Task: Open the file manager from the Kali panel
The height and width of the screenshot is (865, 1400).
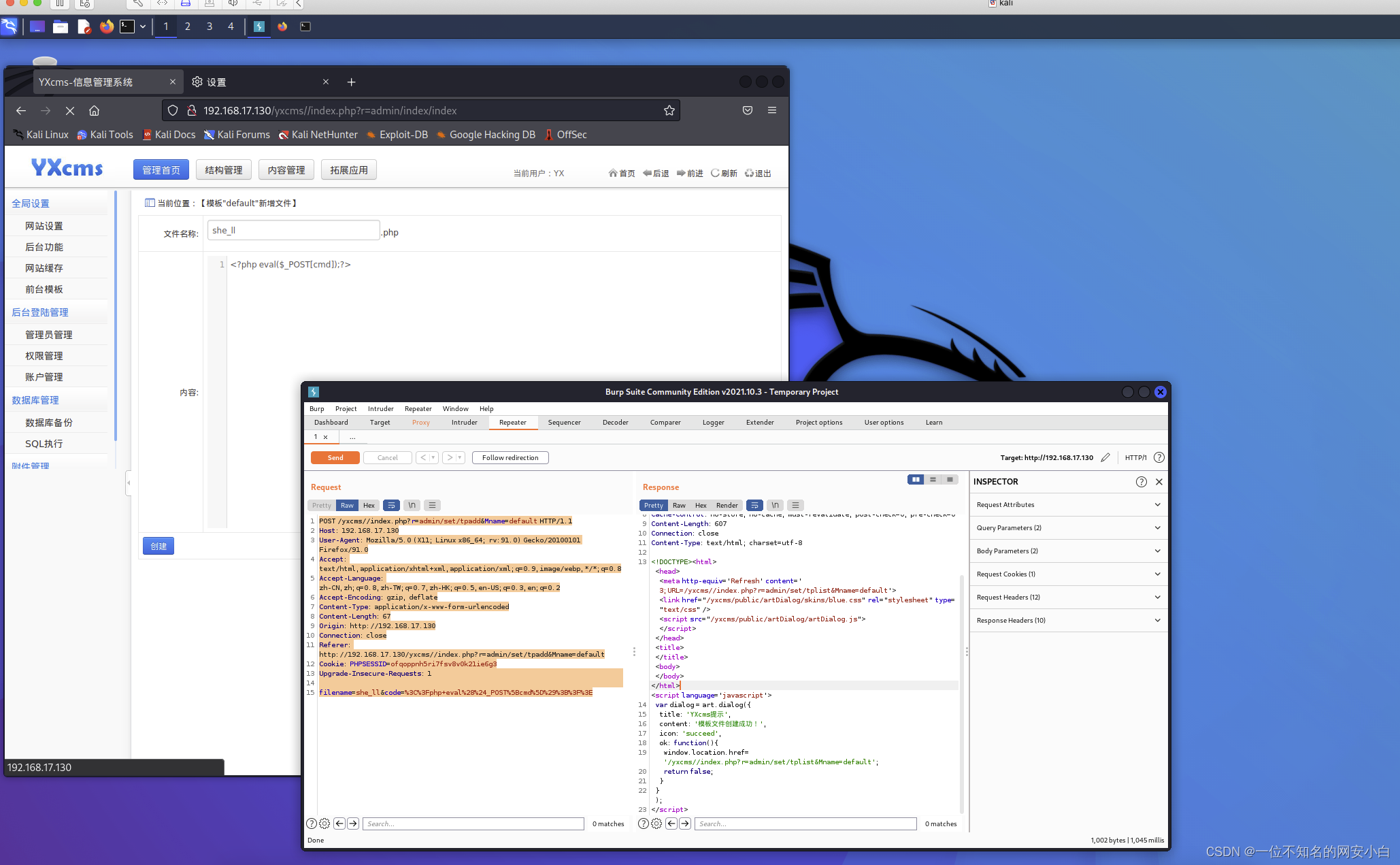Action: coord(61,27)
